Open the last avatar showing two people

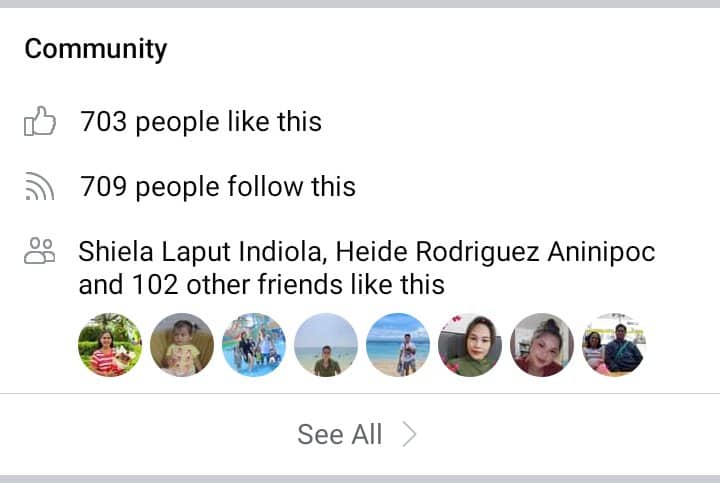(x=614, y=345)
